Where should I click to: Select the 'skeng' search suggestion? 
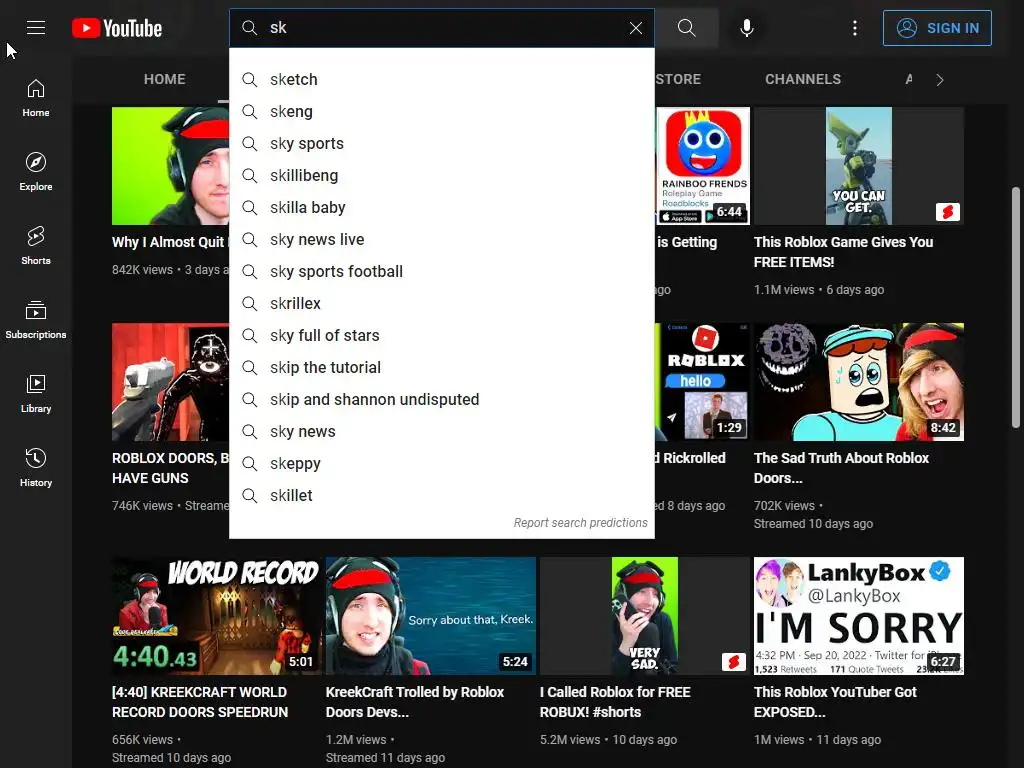[442, 112]
